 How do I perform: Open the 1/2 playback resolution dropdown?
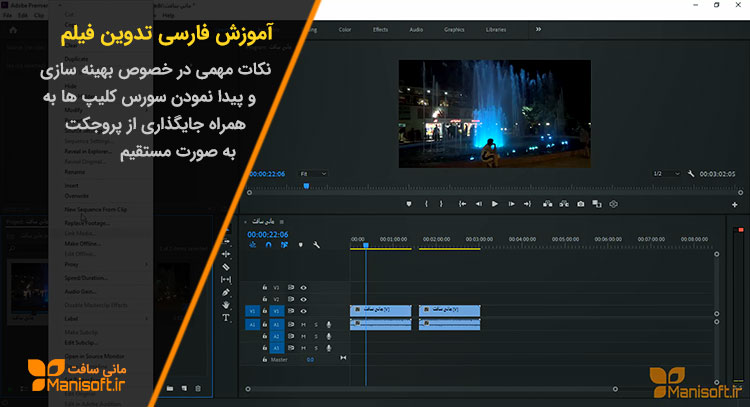[x=666, y=174]
